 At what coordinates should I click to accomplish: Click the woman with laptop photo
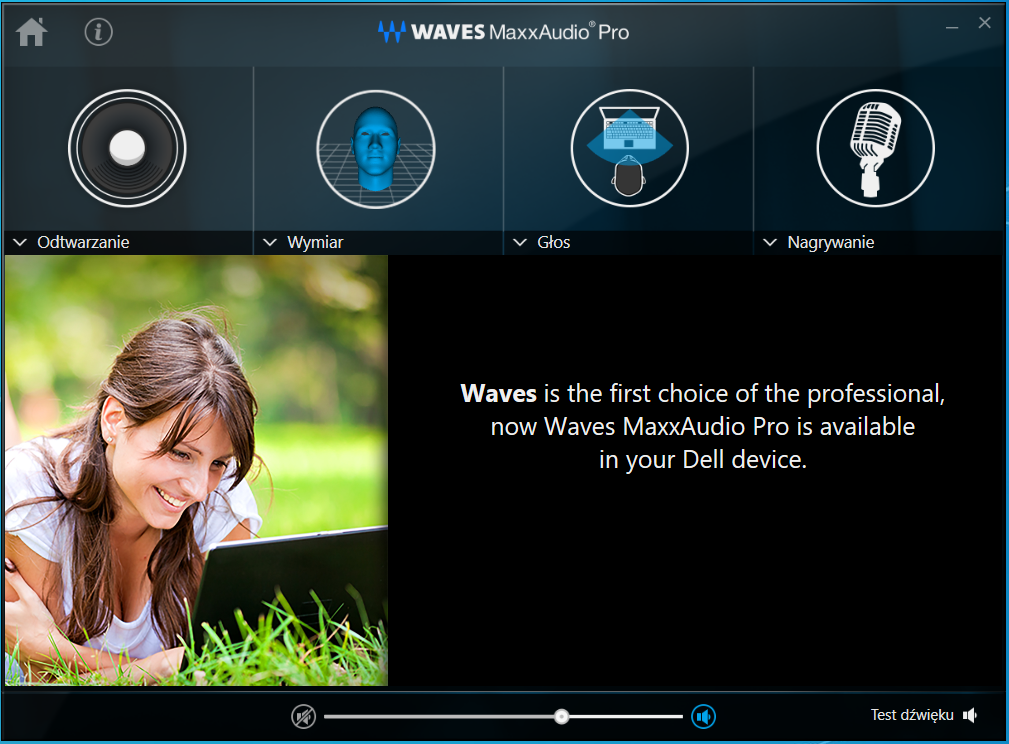[196, 470]
